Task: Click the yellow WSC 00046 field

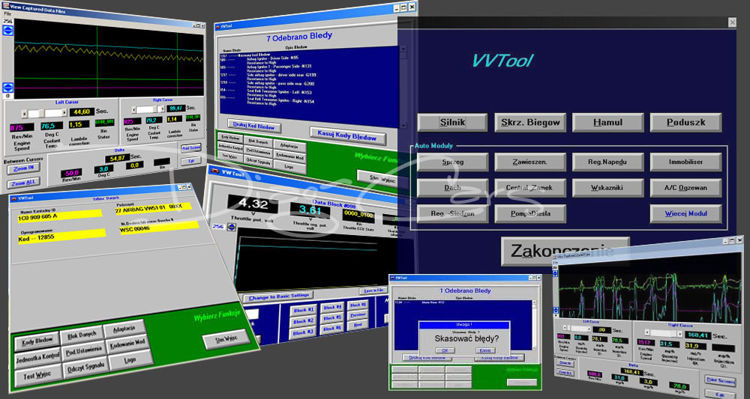Action: pyautogui.click(x=158, y=228)
